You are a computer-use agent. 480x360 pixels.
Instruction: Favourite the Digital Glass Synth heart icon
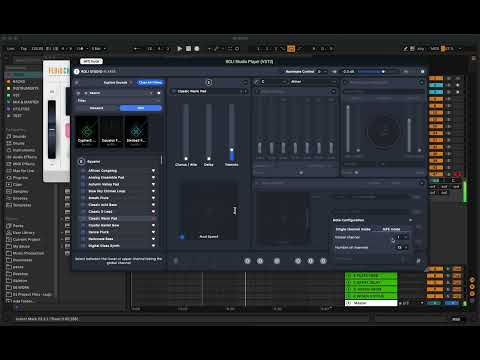(x=153, y=246)
